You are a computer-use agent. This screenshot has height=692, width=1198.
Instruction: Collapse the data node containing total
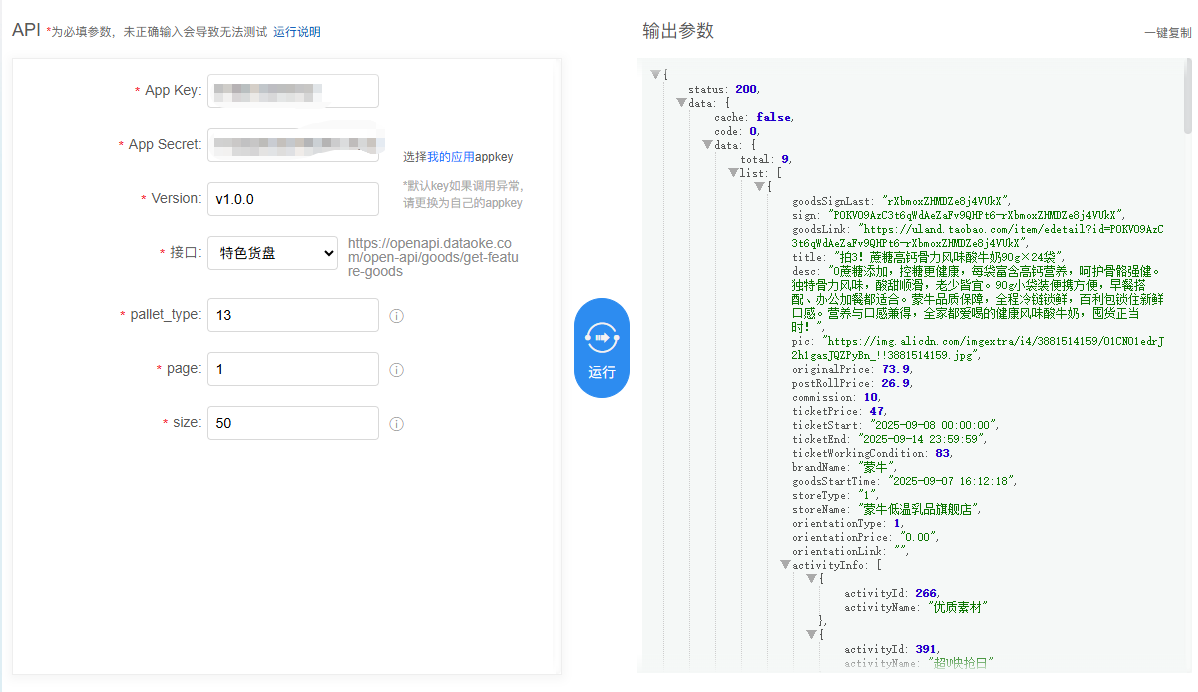[x=707, y=145]
